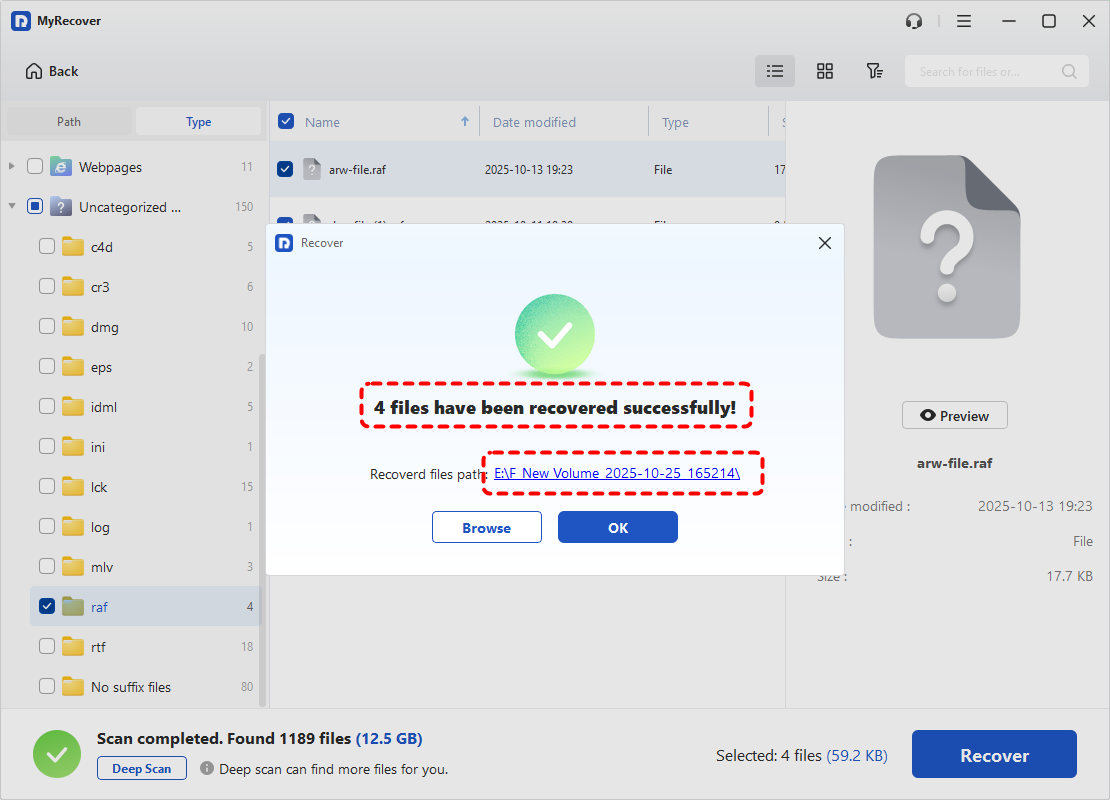Switch to grid thumbnail view

[x=825, y=71]
